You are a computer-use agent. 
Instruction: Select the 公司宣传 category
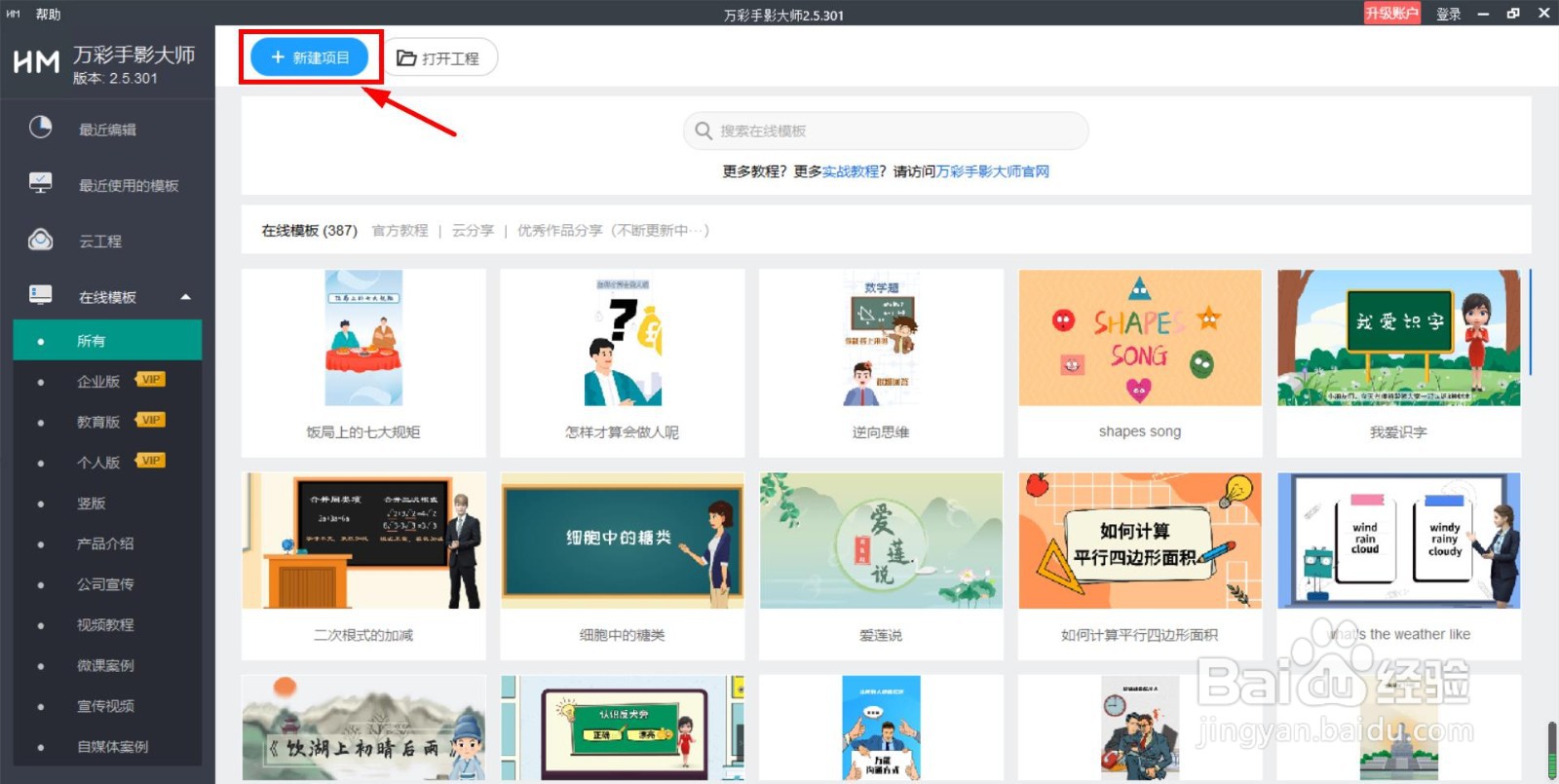[107, 584]
